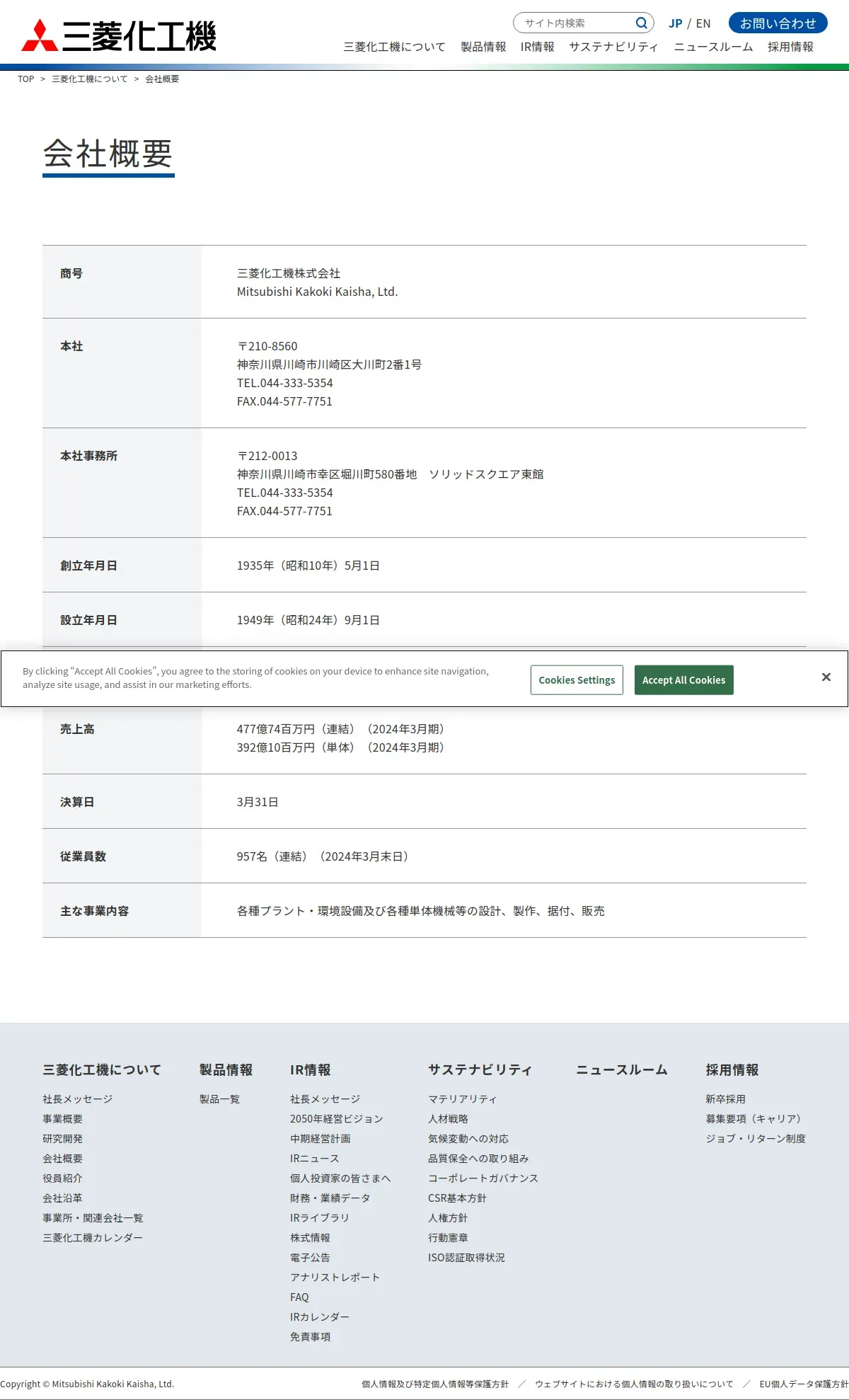Viewport: 849px width, 1400px height.
Task: Open 人材戦略 footer link
Action: [x=448, y=1119]
